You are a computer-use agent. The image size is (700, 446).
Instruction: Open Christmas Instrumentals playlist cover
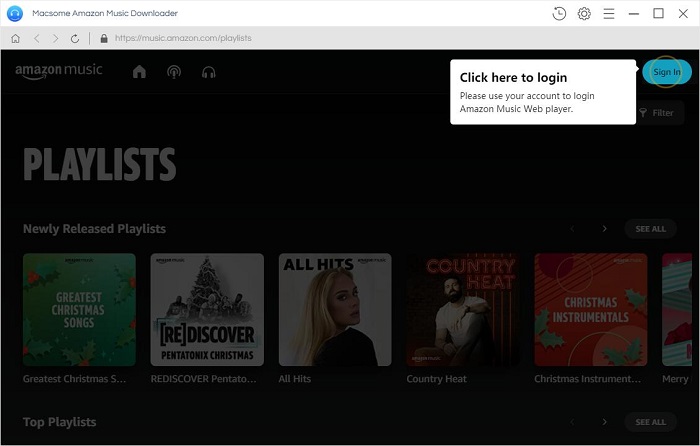591,310
